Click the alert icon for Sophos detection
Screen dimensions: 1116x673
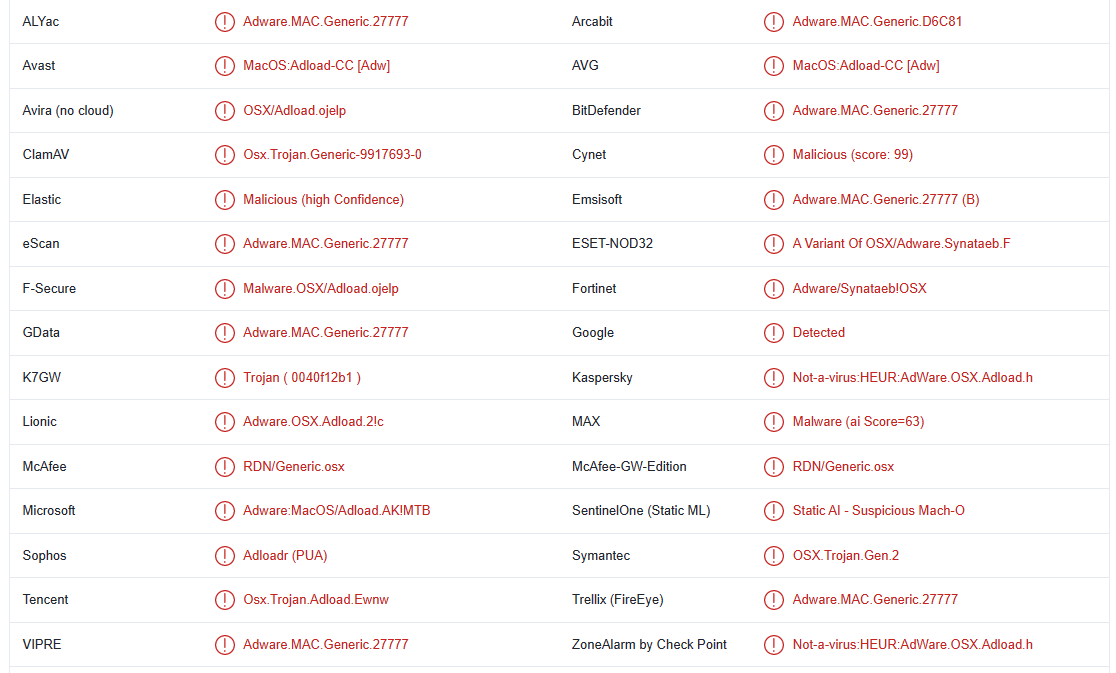click(x=225, y=556)
